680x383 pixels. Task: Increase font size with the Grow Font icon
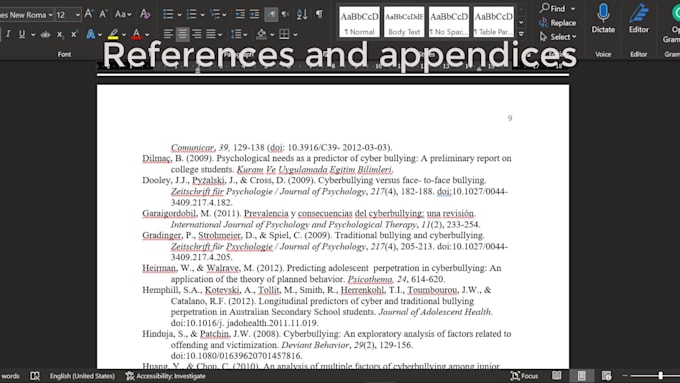(x=88, y=14)
